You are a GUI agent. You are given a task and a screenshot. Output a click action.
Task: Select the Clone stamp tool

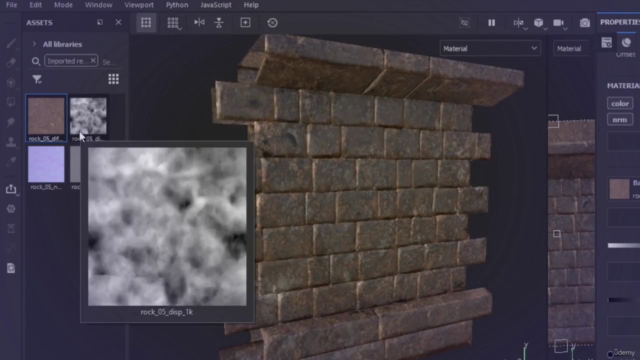coord(11,142)
